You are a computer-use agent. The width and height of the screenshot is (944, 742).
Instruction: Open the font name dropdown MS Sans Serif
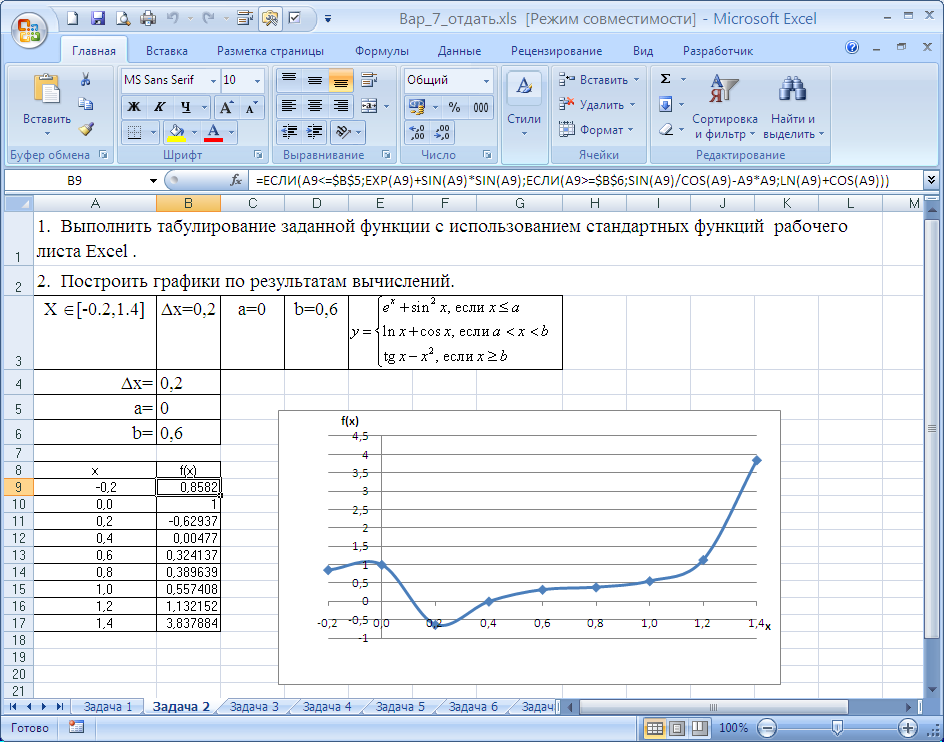tap(213, 80)
